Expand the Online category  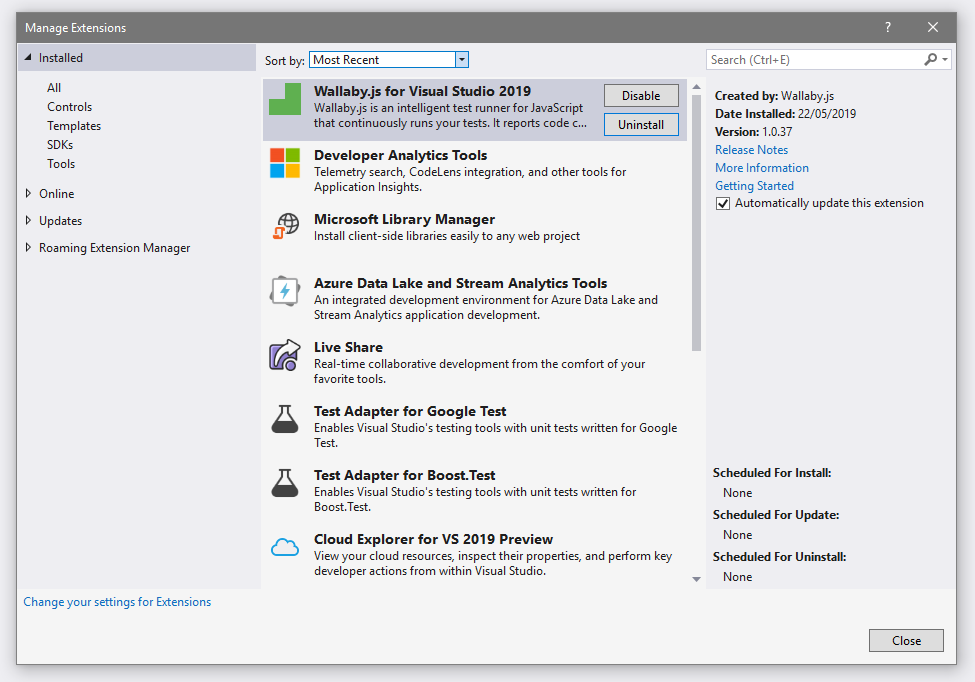coord(28,193)
